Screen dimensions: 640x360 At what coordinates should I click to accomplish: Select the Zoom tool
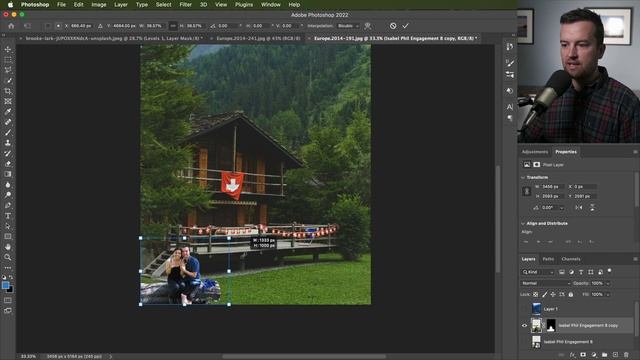(8, 258)
